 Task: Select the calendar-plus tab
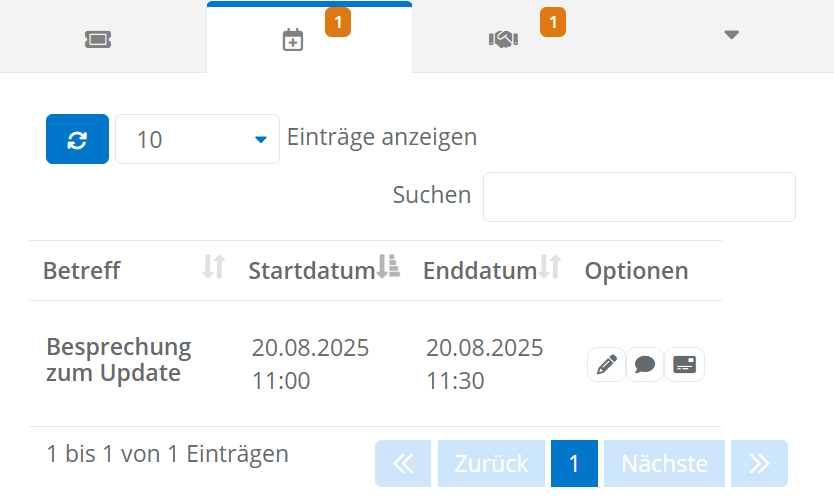293,40
